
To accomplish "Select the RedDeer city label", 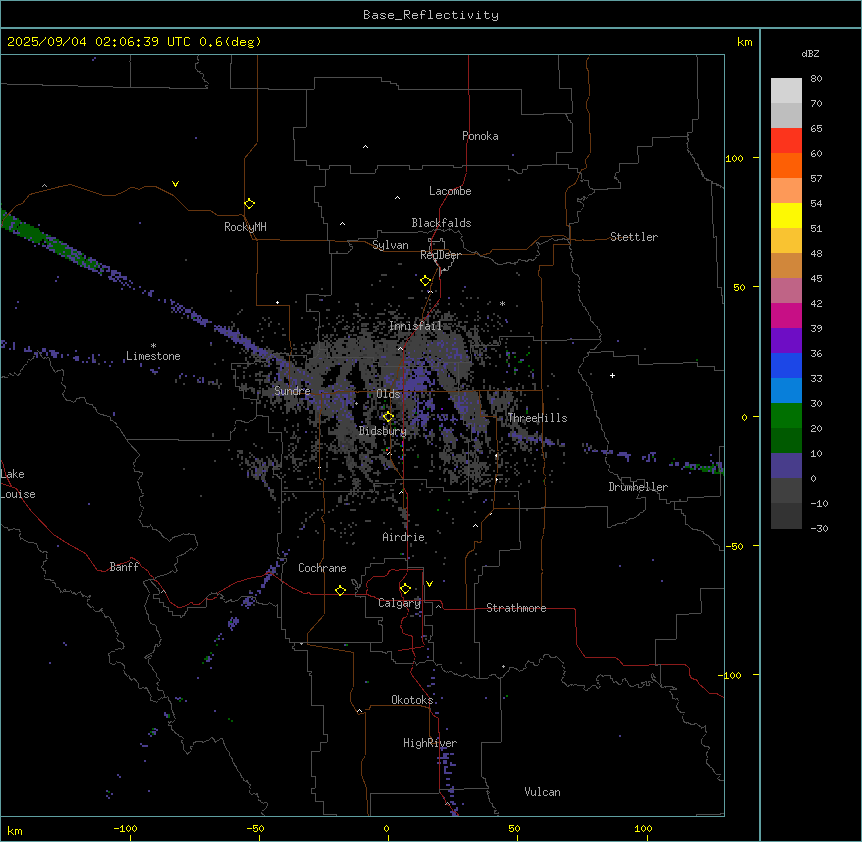I will pyautogui.click(x=440, y=255).
